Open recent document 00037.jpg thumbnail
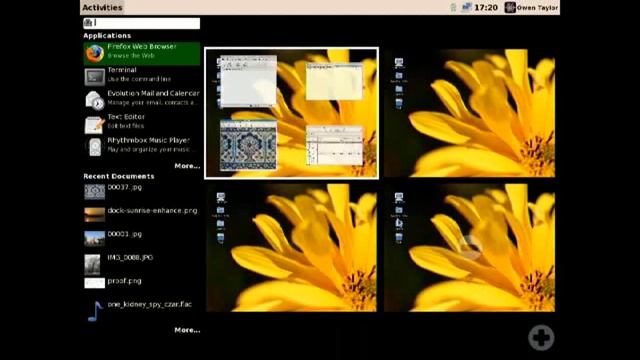 (95, 192)
